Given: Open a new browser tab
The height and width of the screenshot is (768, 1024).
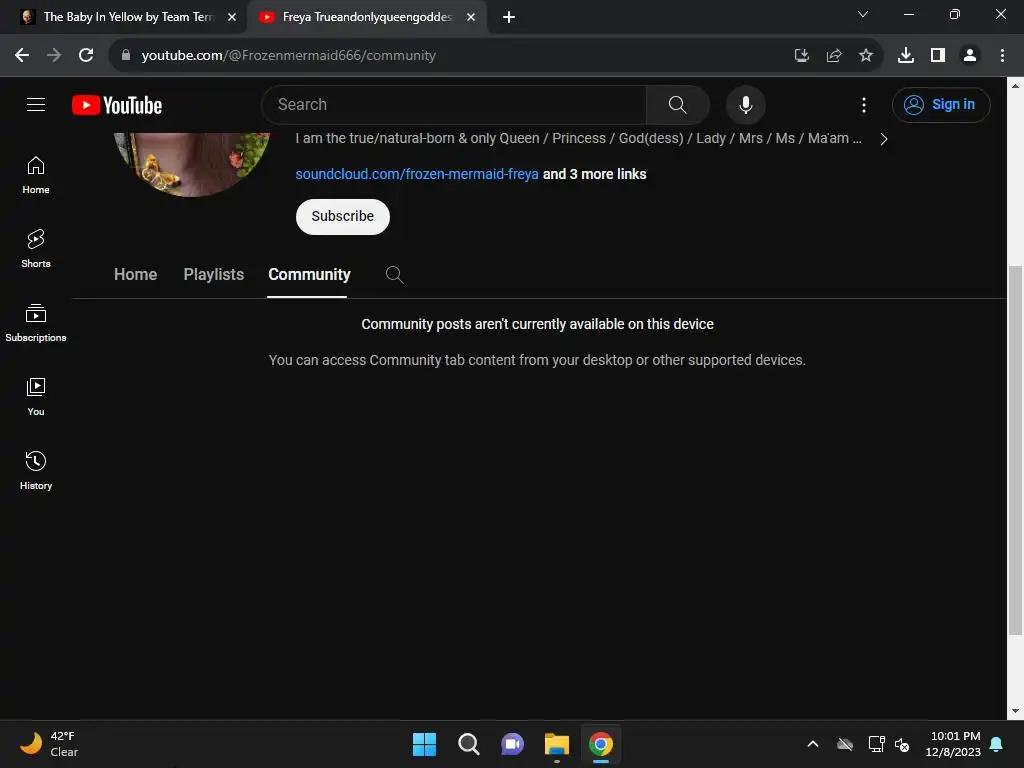Looking at the screenshot, I should tap(509, 17).
